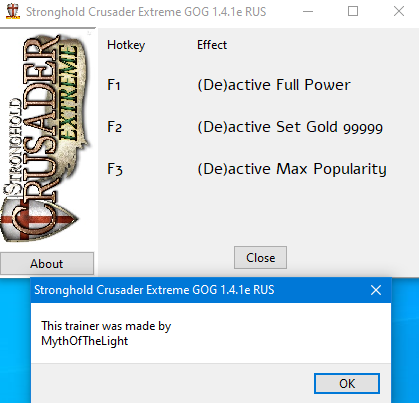Image resolution: width=419 pixels, height=403 pixels.
Task: Click the F3 hotkey label
Action: [115, 169]
